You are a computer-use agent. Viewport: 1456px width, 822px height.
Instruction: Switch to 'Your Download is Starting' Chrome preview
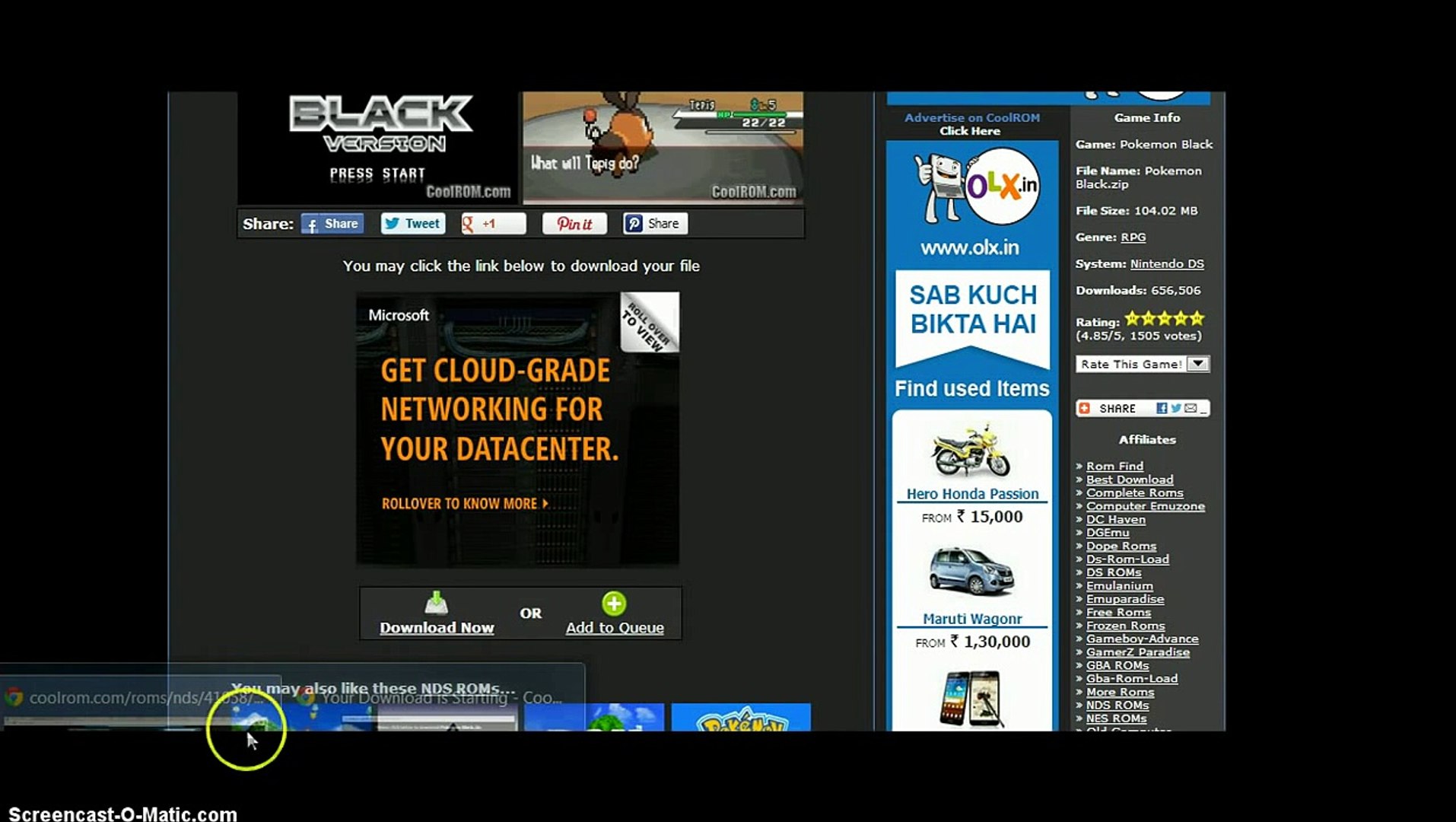(433, 697)
